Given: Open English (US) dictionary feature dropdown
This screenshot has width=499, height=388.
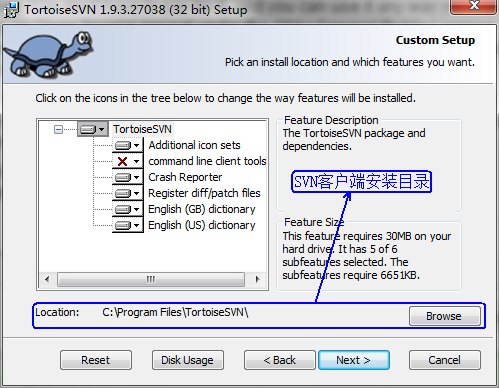Looking at the screenshot, I should [128, 225].
